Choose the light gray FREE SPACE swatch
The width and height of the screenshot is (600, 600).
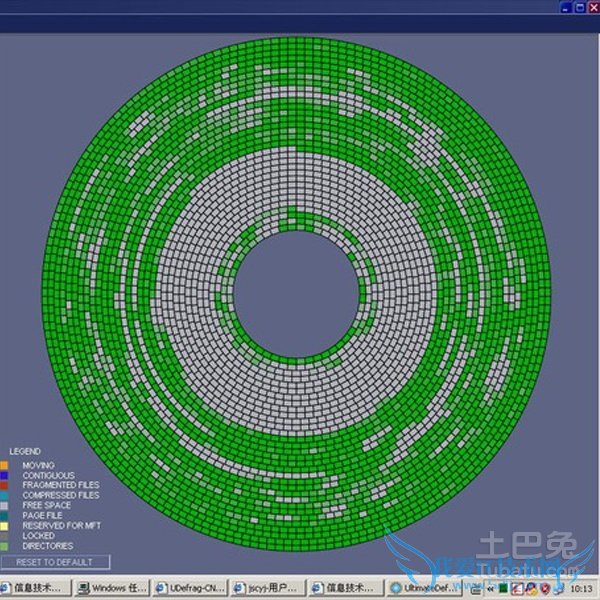(x=4, y=505)
